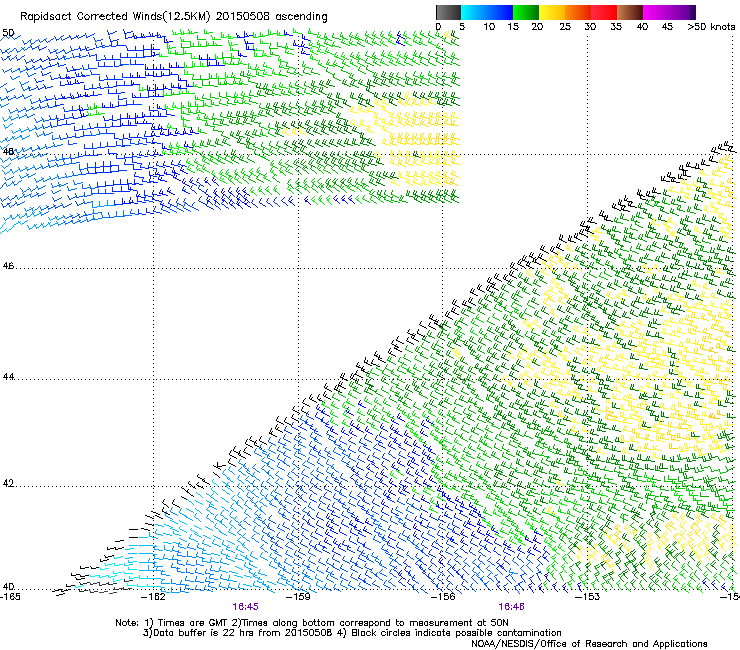
Task: Click the green 15-20 knots legend swatch
Action: coord(526,12)
